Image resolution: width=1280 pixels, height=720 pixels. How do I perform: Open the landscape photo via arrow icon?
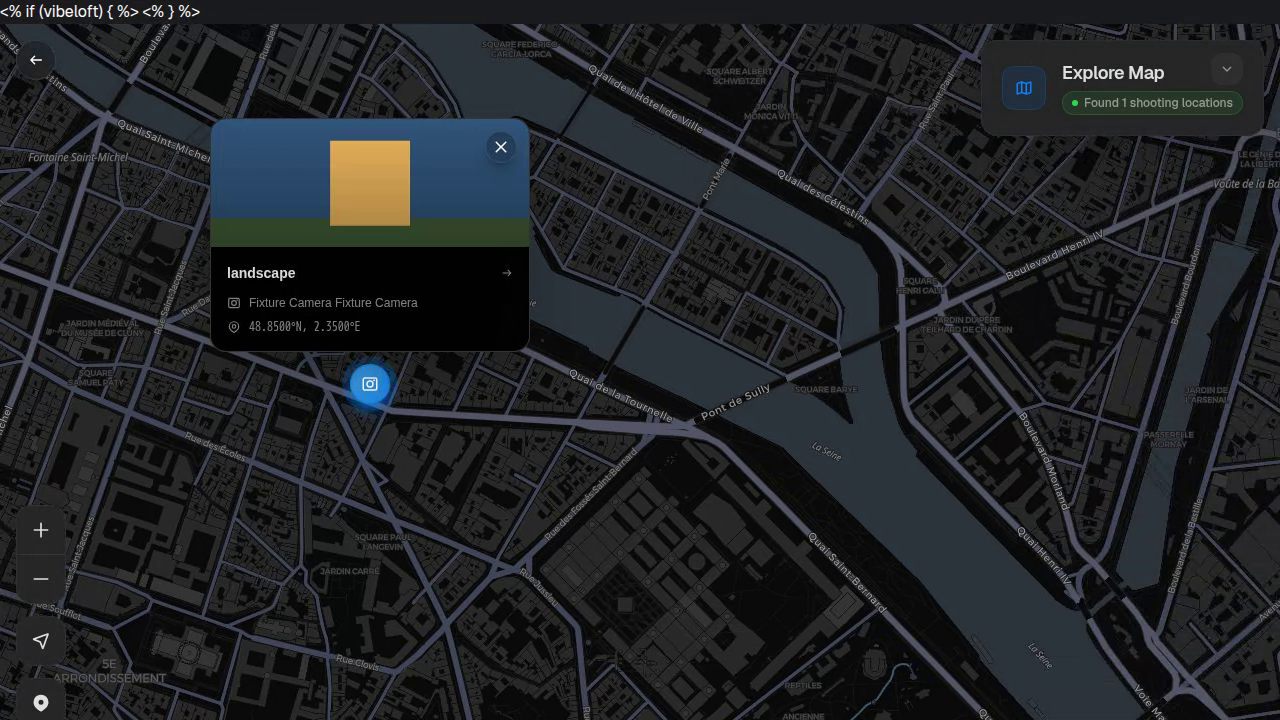coord(507,273)
